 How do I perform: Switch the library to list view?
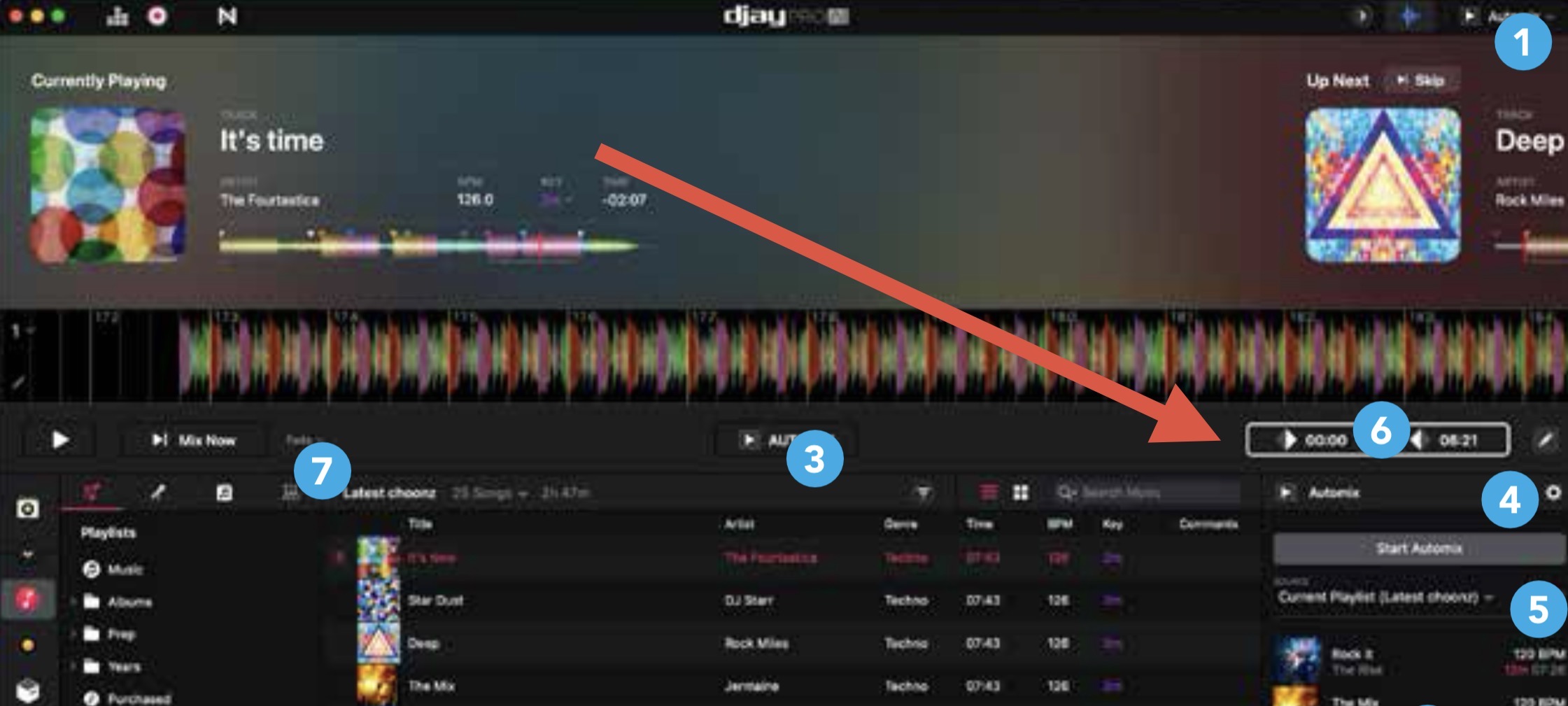click(x=989, y=493)
